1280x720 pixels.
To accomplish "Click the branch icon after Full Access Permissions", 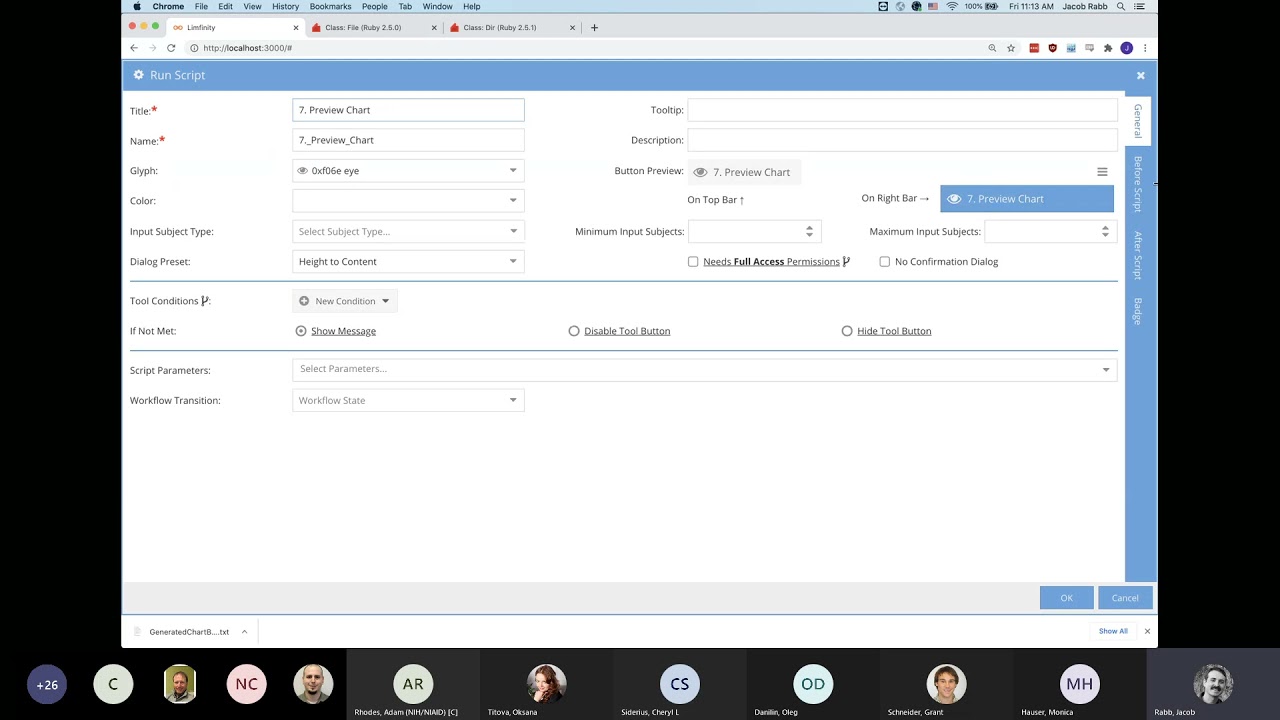I will pos(846,262).
